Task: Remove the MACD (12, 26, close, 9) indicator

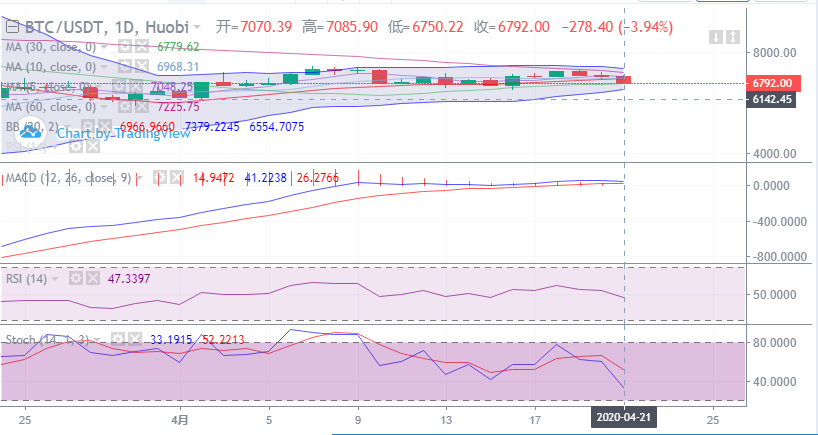Action: pyautogui.click(x=177, y=178)
